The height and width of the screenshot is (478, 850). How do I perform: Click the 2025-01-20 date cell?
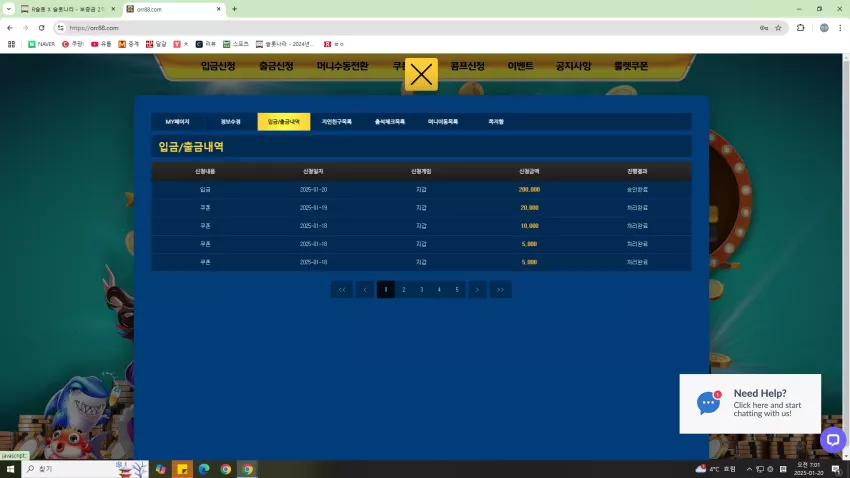pos(313,190)
